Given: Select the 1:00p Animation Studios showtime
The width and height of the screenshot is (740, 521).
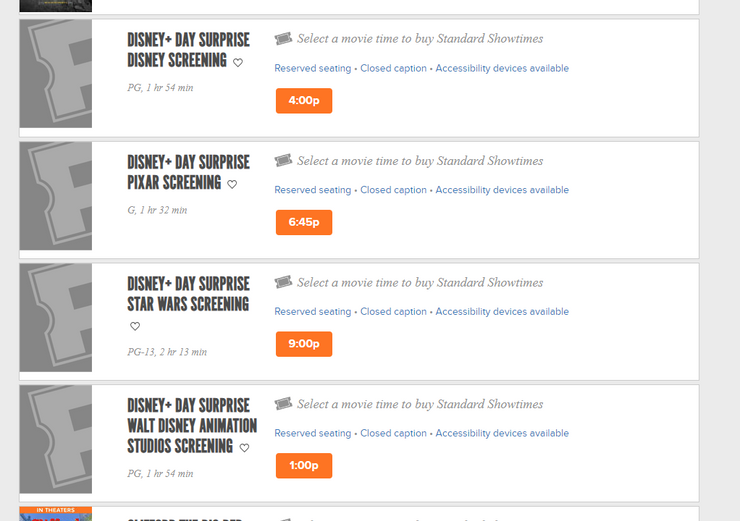Looking at the screenshot, I should click(303, 466).
